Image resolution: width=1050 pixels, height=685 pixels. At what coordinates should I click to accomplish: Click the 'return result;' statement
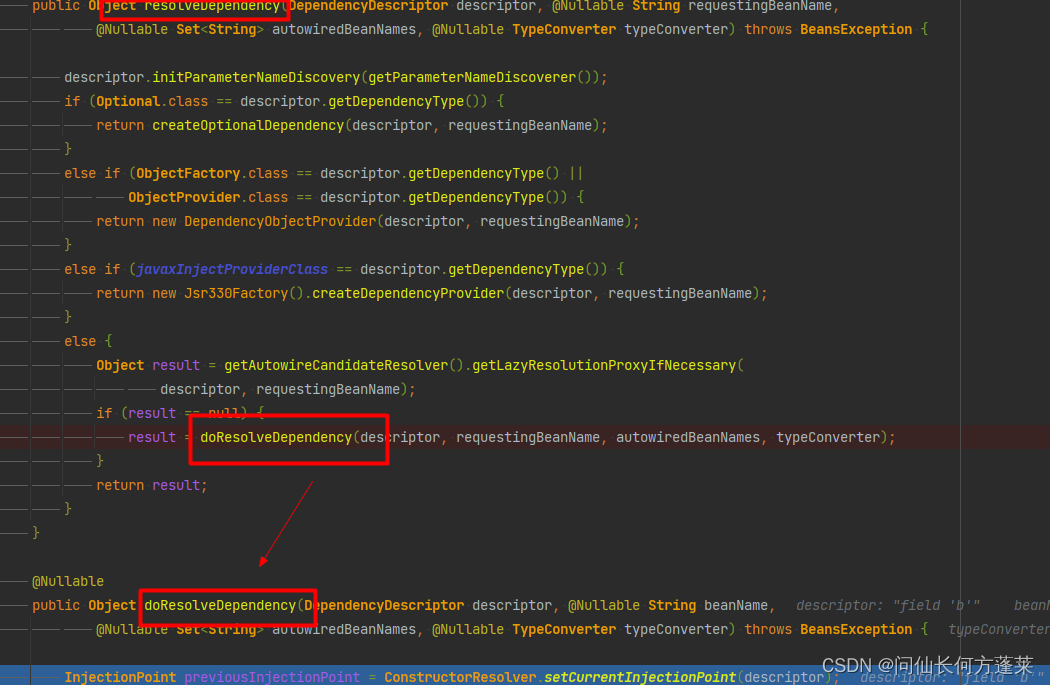click(x=152, y=485)
